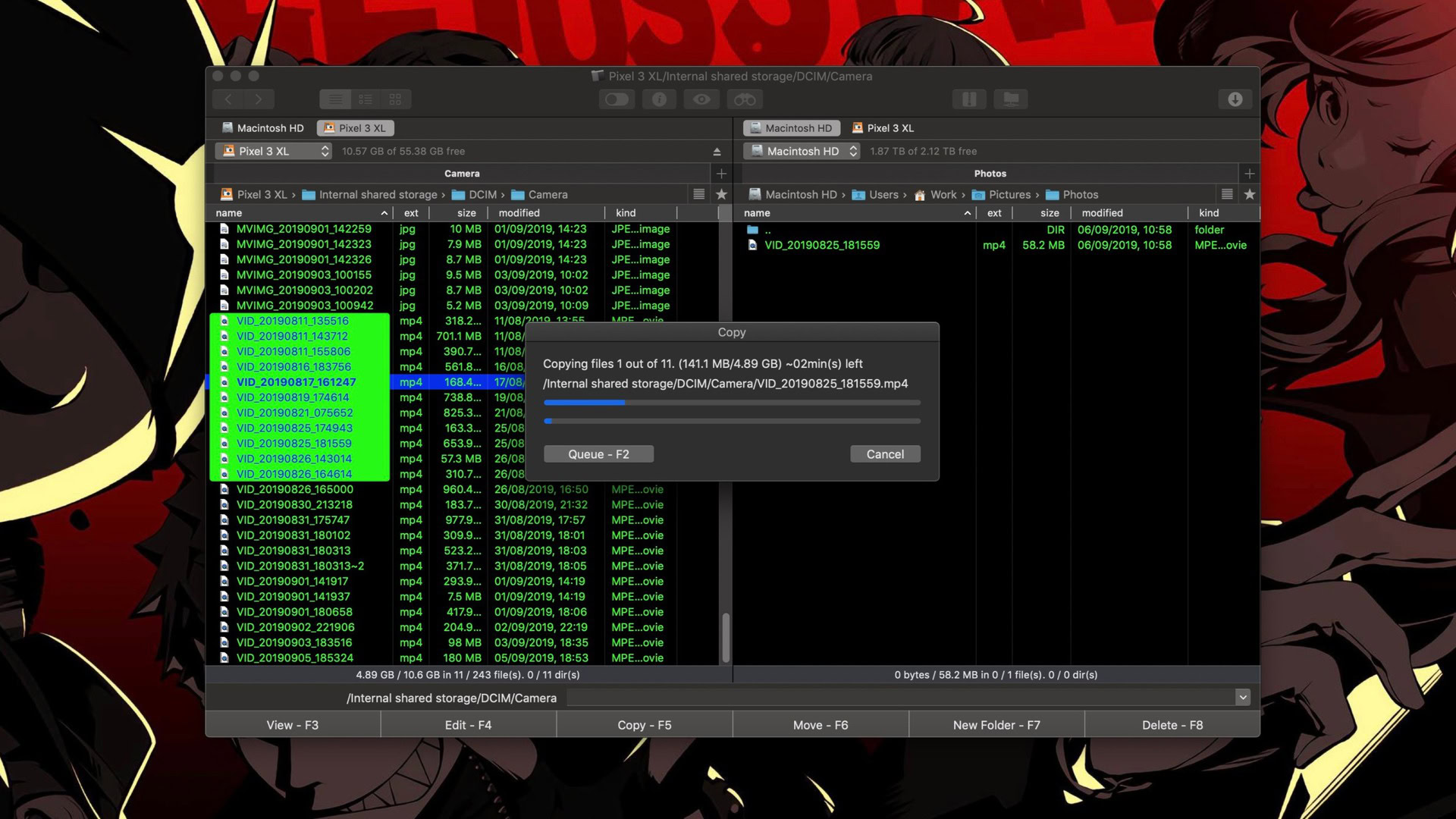Screen dimensions: 1456x819
Task: Open the Pixel 3 XL volume dropdown
Action: pyautogui.click(x=274, y=152)
